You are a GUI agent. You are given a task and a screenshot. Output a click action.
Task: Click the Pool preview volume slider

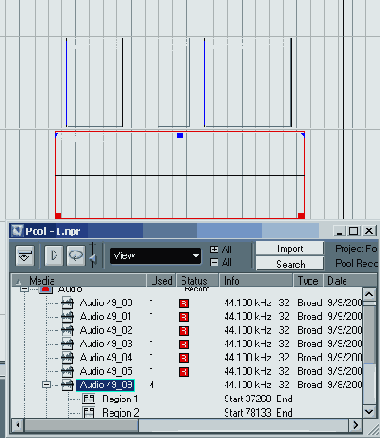(x=93, y=256)
